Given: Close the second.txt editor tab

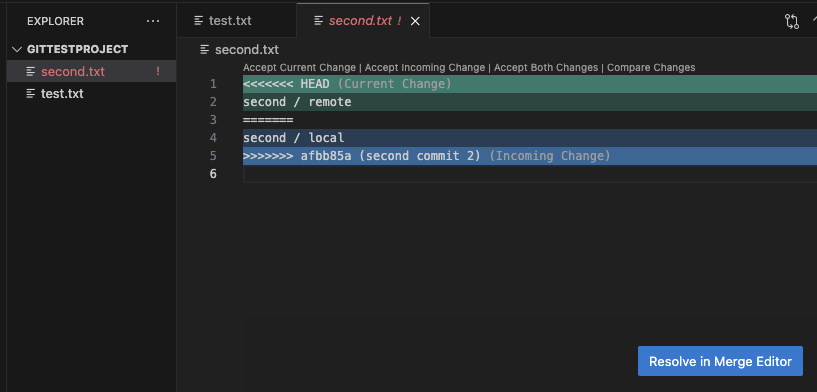Looking at the screenshot, I should (415, 21).
